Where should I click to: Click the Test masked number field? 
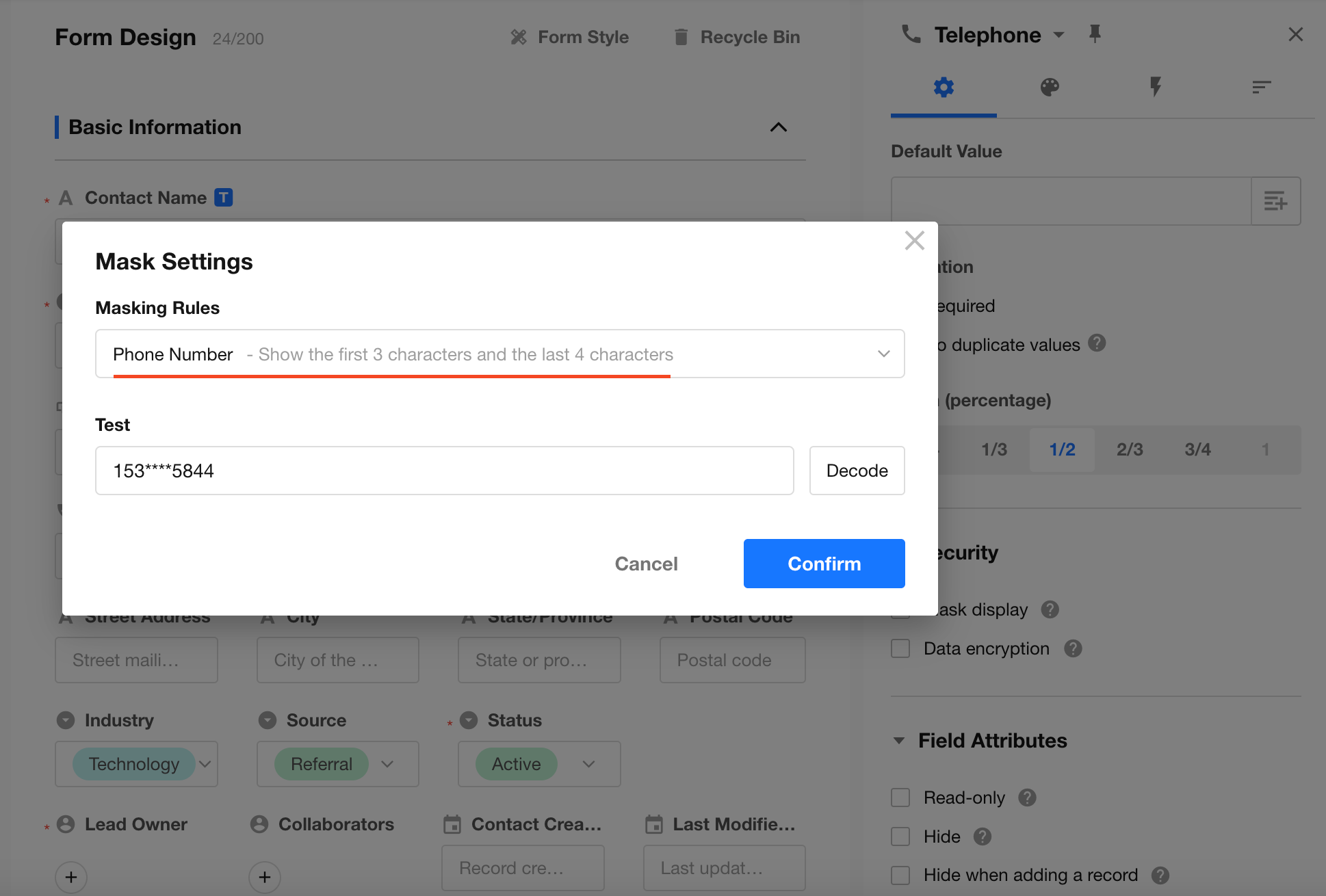click(x=444, y=471)
